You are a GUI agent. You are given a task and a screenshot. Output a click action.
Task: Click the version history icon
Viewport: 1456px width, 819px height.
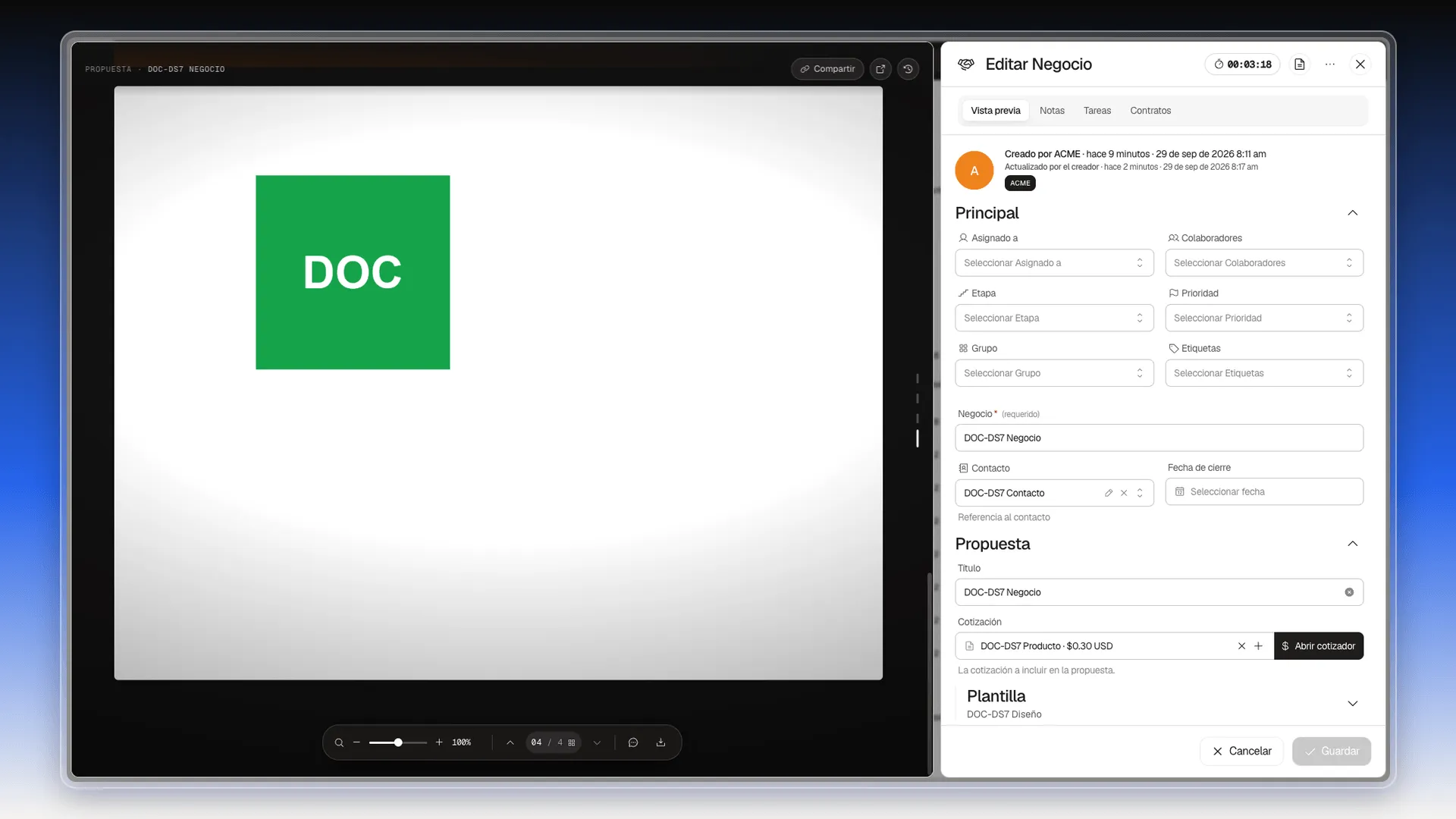click(908, 69)
